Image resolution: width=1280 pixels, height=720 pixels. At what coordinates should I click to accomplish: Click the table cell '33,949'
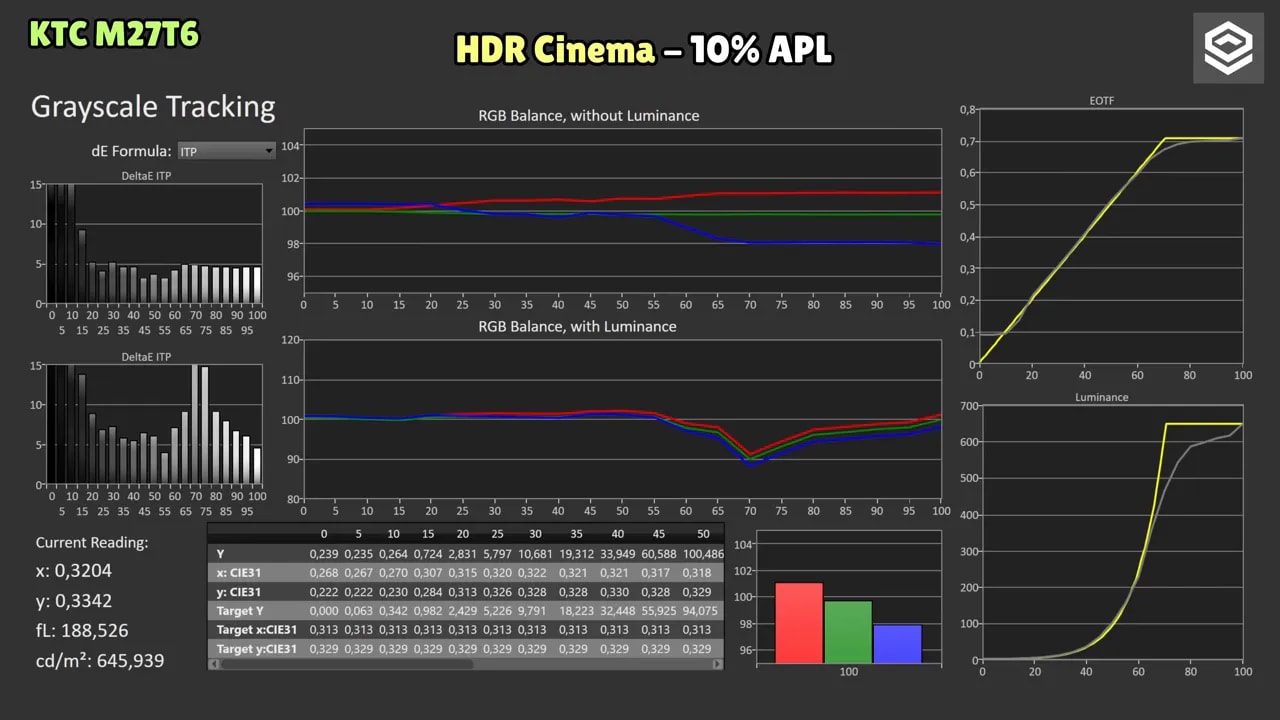pyautogui.click(x=618, y=554)
